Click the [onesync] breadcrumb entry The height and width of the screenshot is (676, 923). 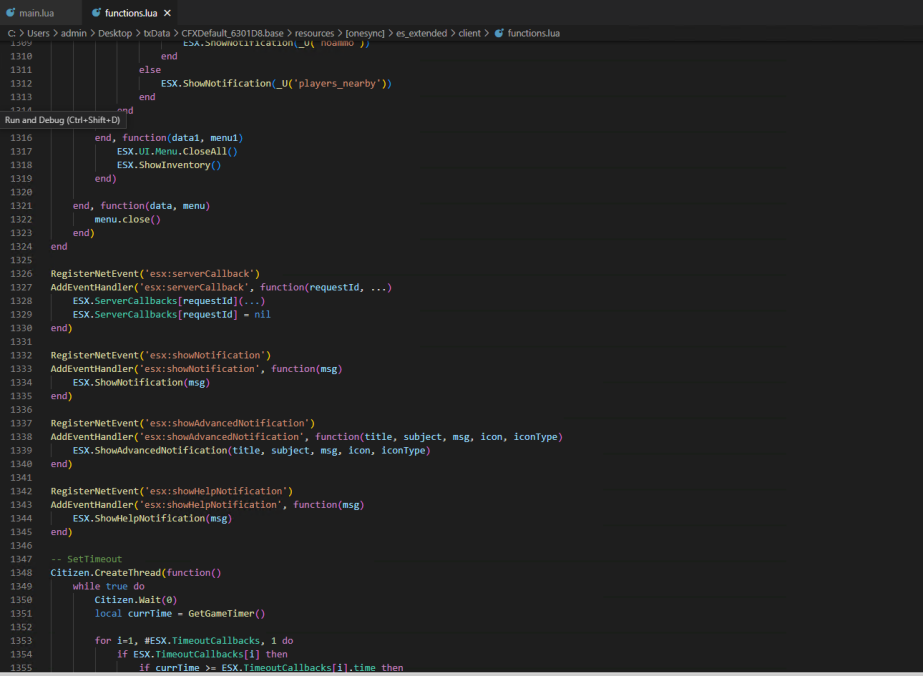click(x=364, y=33)
